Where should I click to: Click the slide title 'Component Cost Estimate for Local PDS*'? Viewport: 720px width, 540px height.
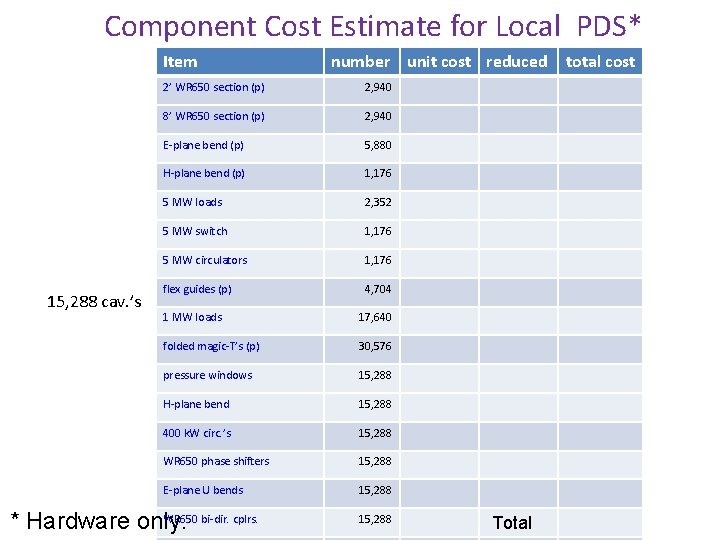tap(372, 26)
